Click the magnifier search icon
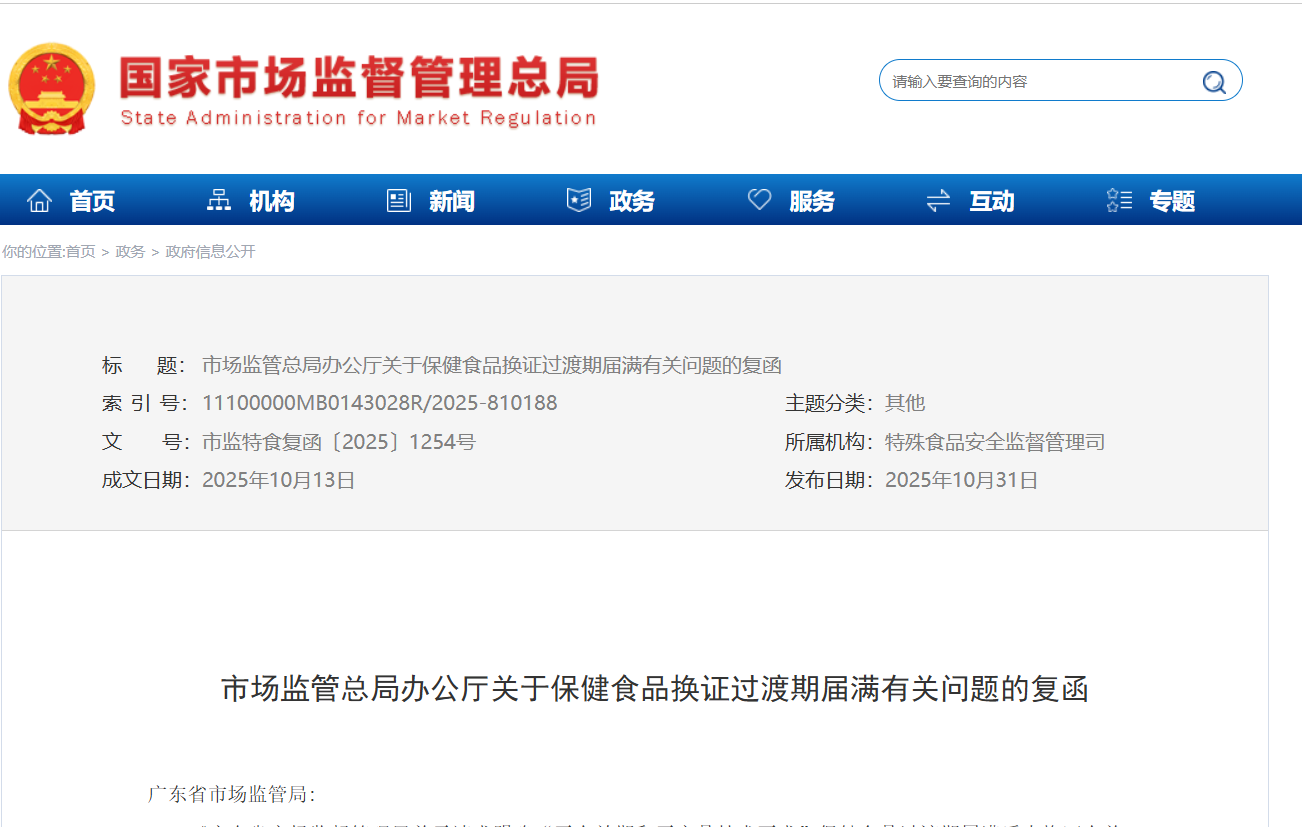This screenshot has width=1302, height=827. coord(1214,82)
